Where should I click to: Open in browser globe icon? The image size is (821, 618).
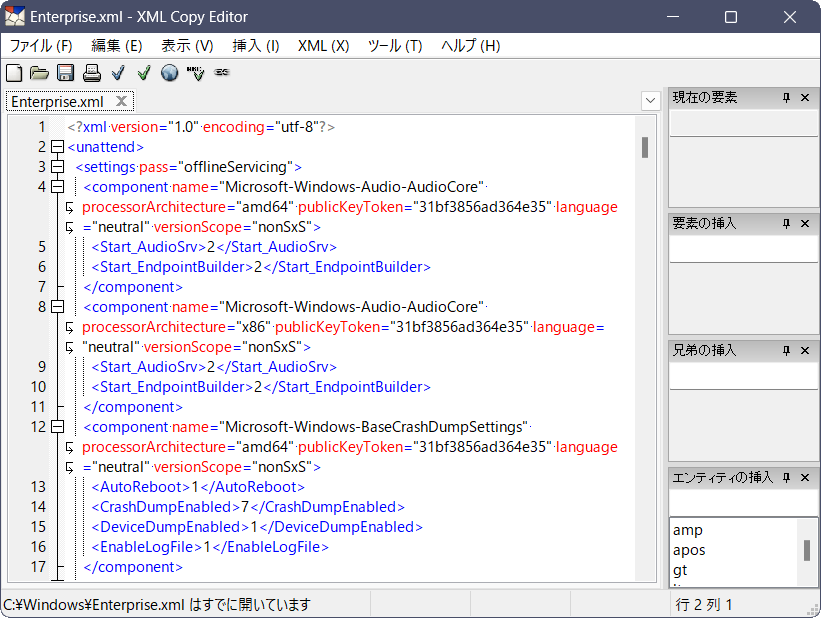coord(170,73)
